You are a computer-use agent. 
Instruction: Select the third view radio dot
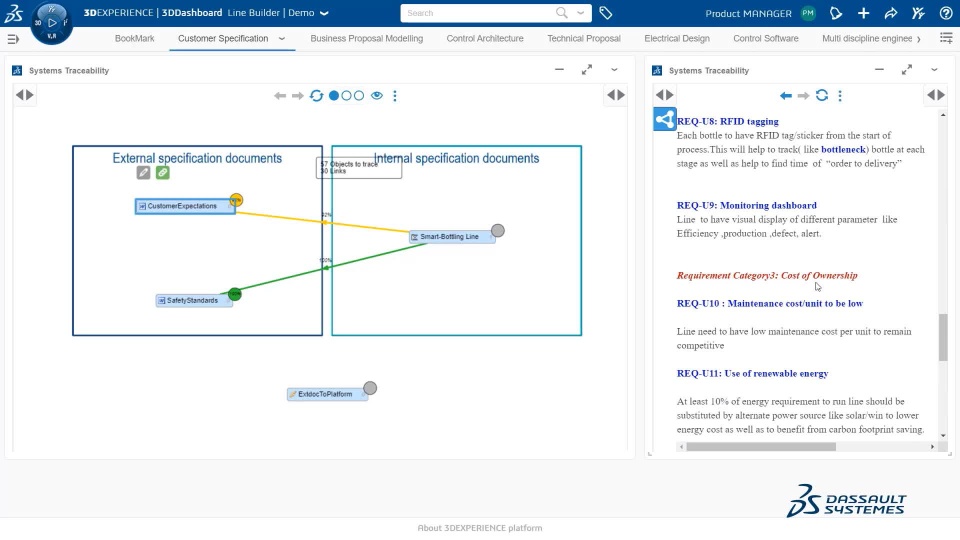coord(359,96)
